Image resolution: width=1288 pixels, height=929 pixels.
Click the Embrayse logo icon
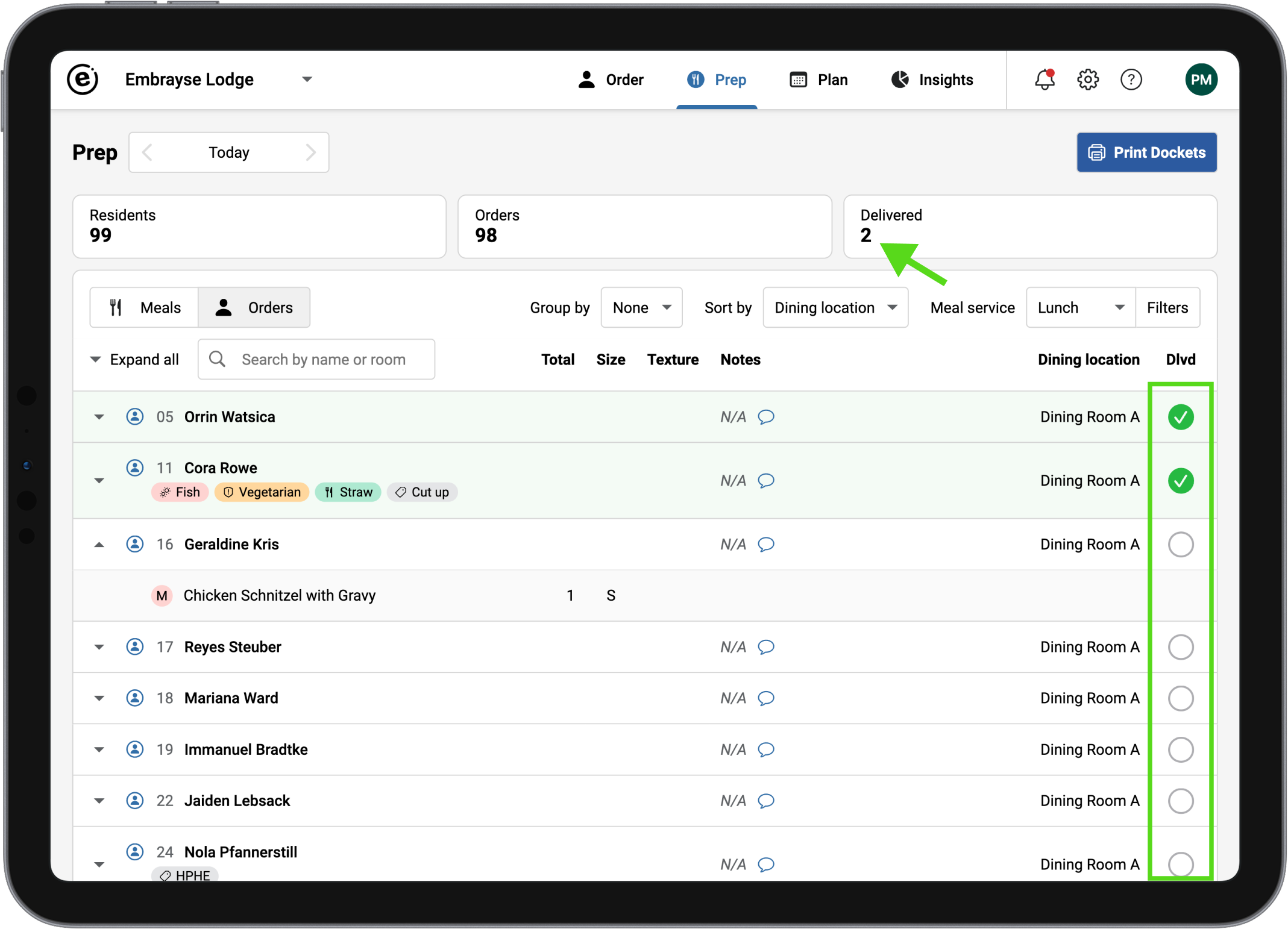point(83,80)
